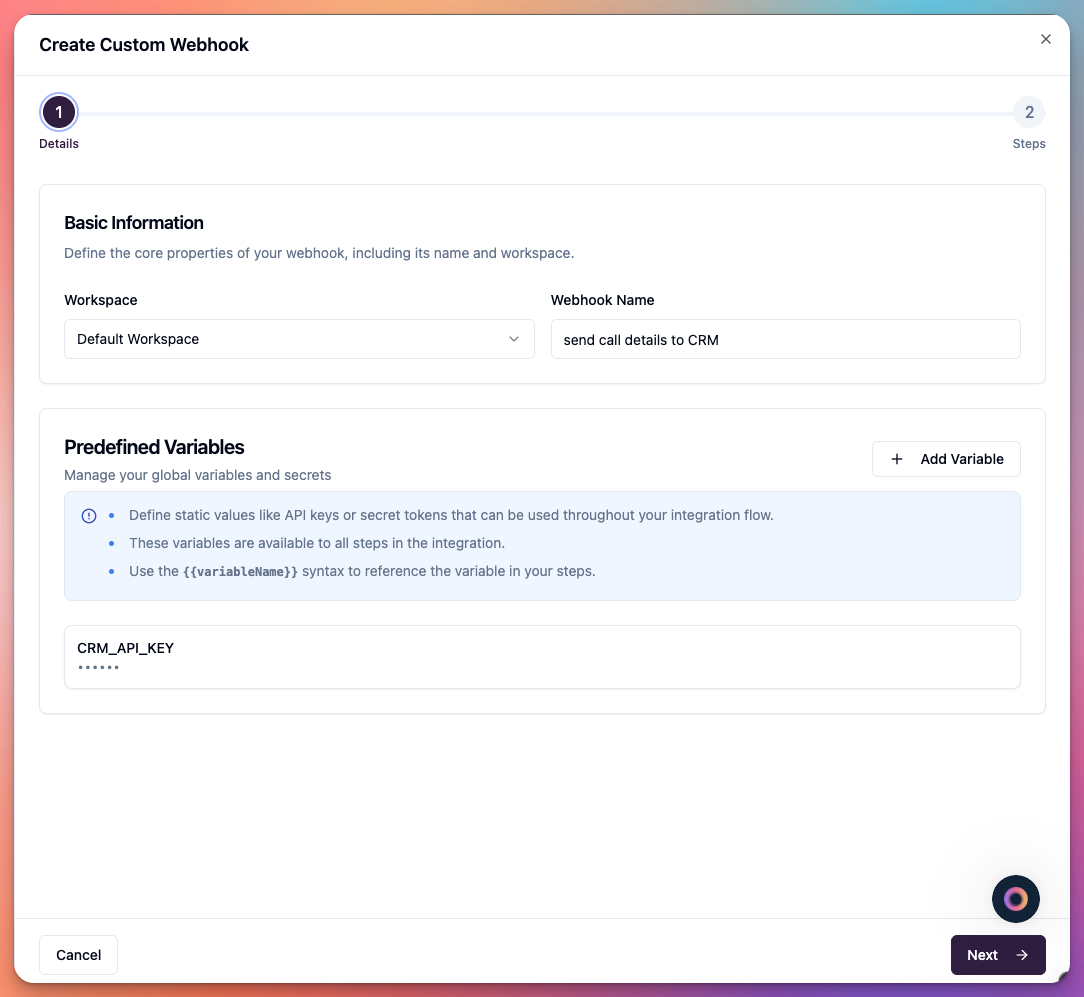Reveal the masked CRM_API_KEY secret value
1084x997 pixels.
coord(99,665)
